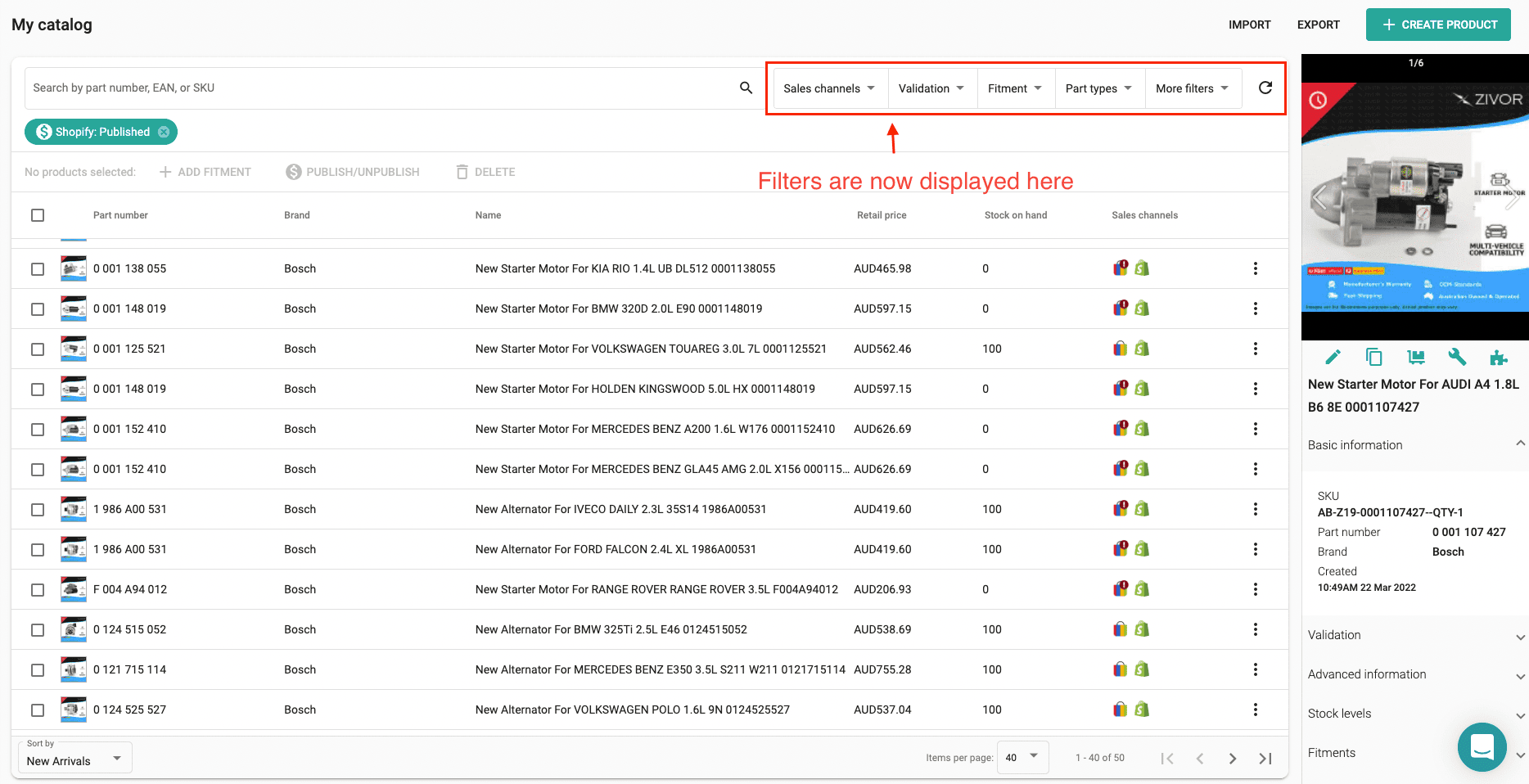This screenshot has height=784, width=1529.
Task: Open the Fitment filter dropdown
Action: pyautogui.click(x=1016, y=88)
